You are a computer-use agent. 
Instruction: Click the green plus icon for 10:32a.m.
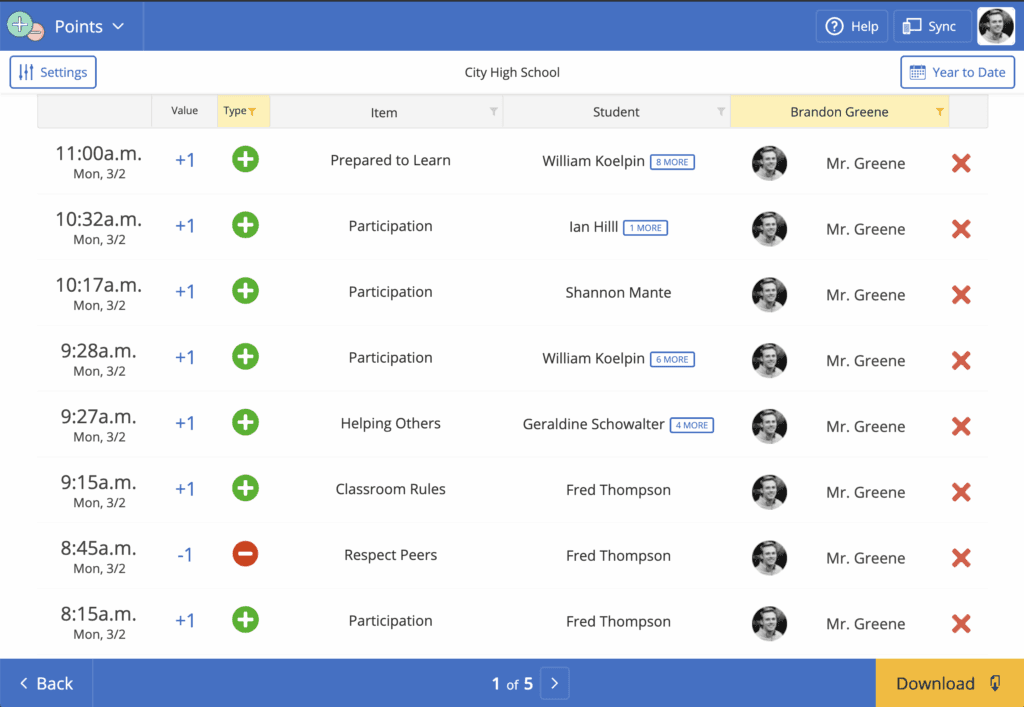(246, 225)
